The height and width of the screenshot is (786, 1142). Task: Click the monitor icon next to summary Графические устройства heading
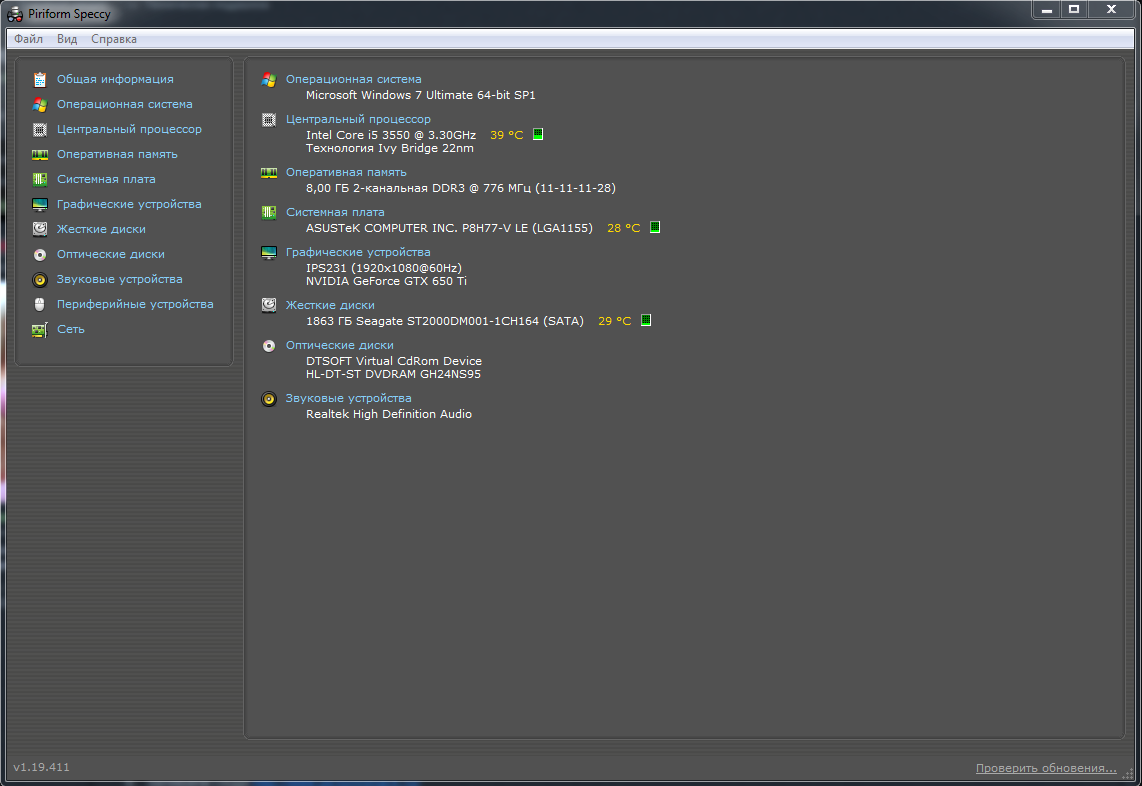269,253
